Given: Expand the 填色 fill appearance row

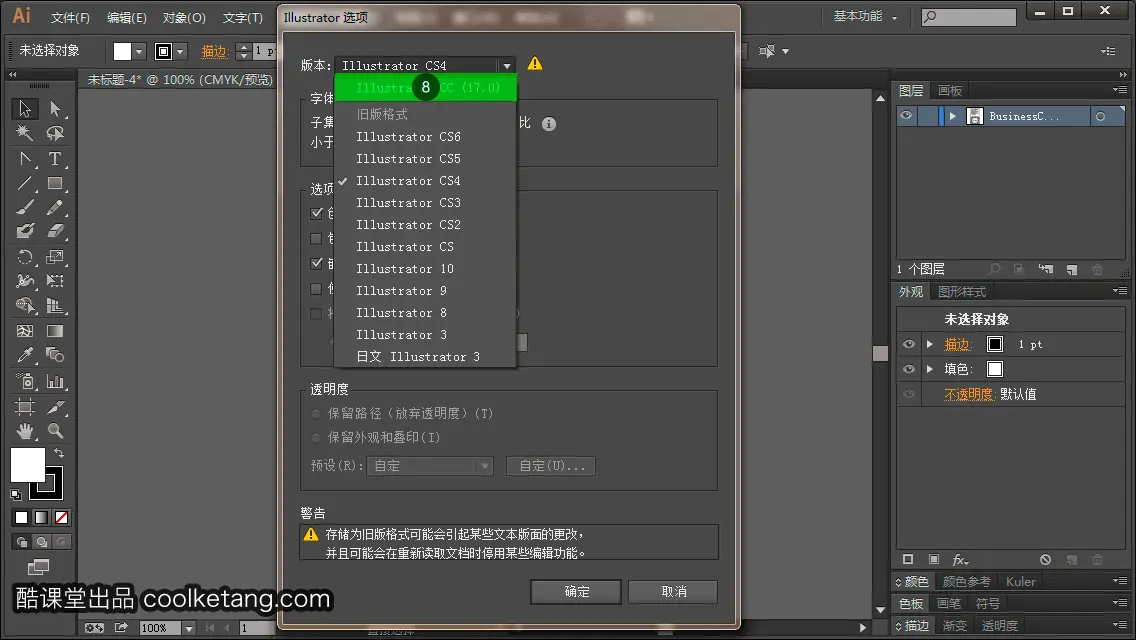Looking at the screenshot, I should point(930,369).
